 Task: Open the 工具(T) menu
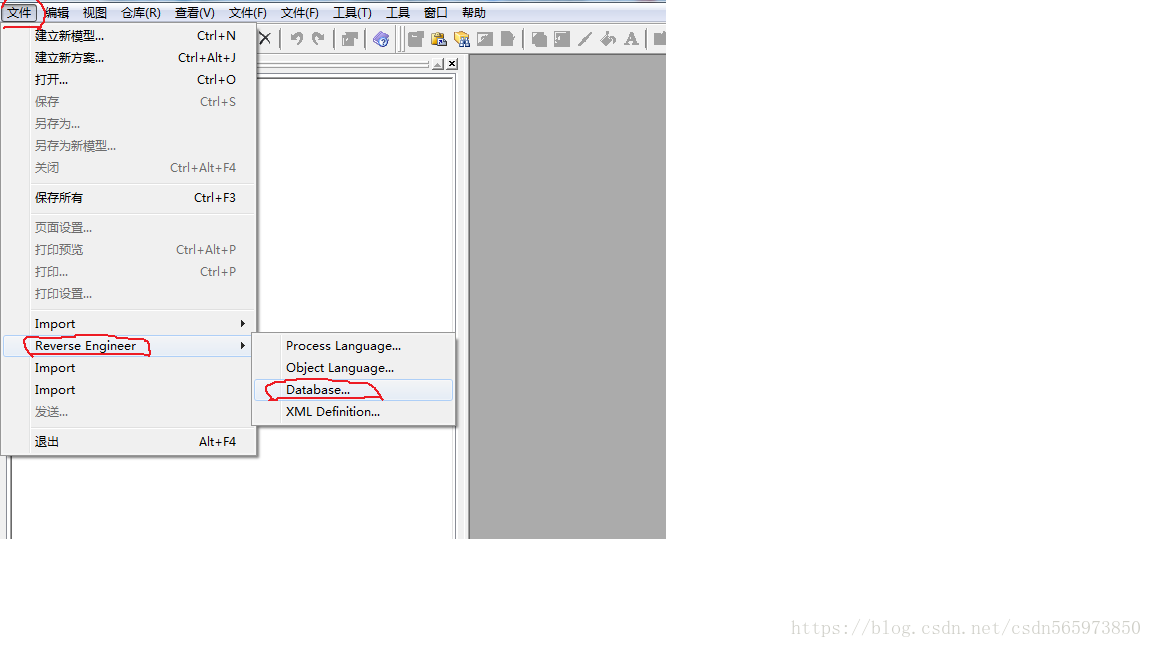pyautogui.click(x=352, y=12)
